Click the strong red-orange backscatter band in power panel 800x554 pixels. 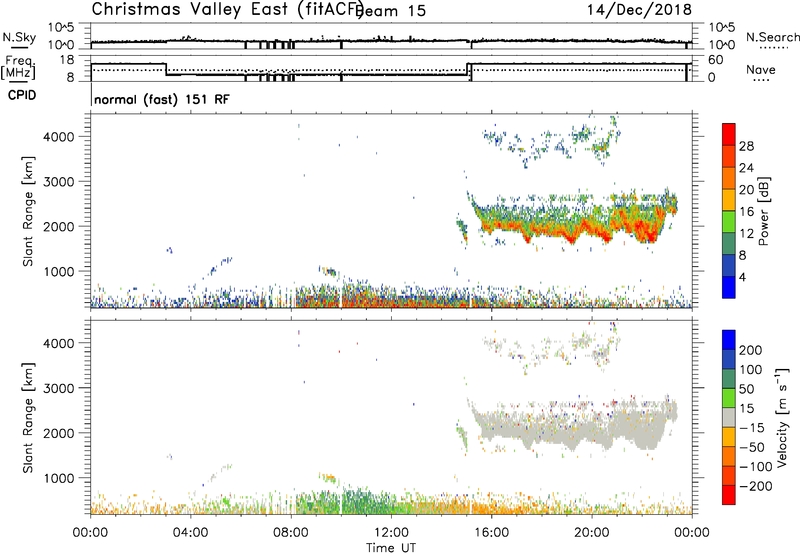coord(571,230)
